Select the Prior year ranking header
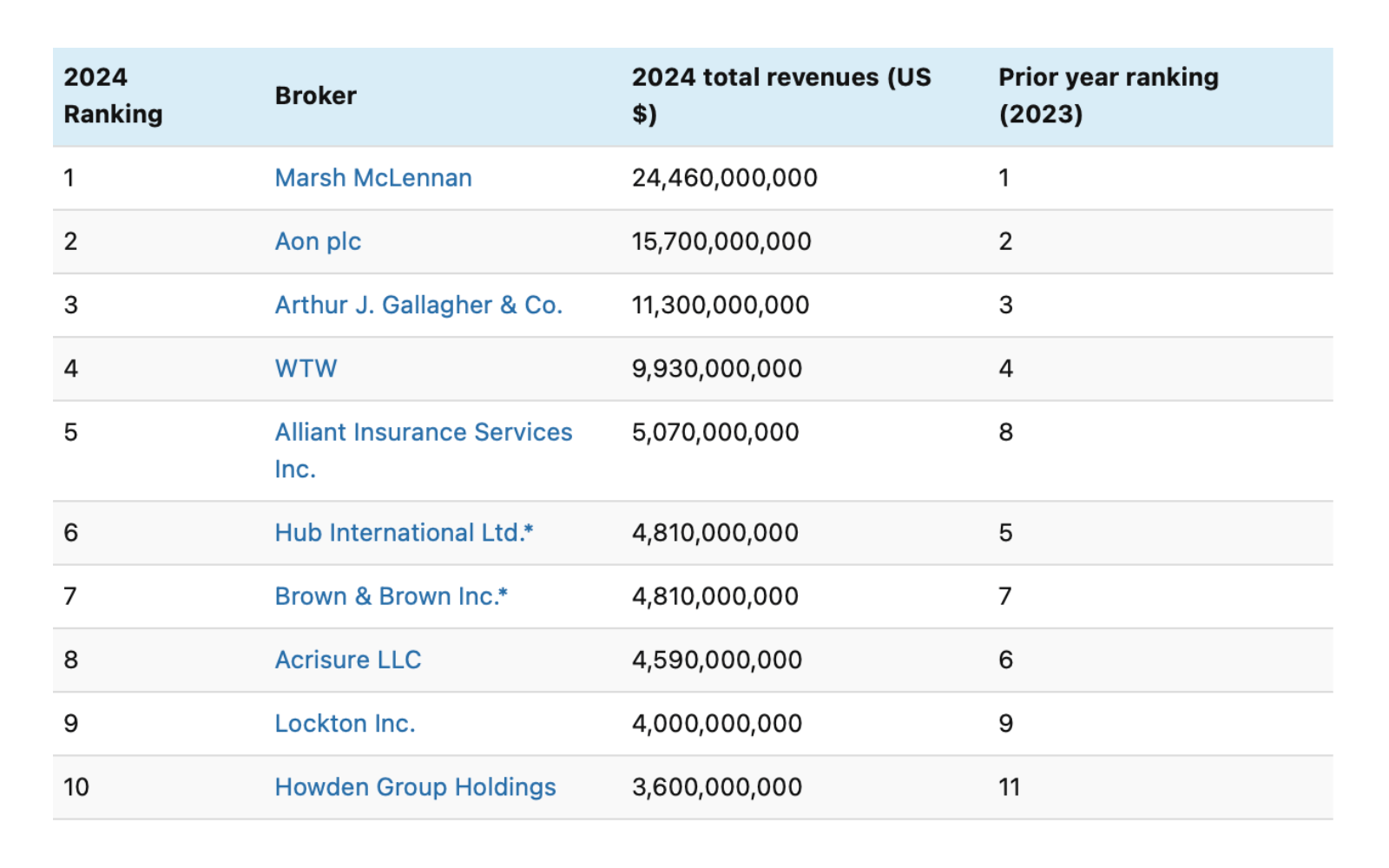Viewport: 1389px width, 868px height. [x=1107, y=95]
